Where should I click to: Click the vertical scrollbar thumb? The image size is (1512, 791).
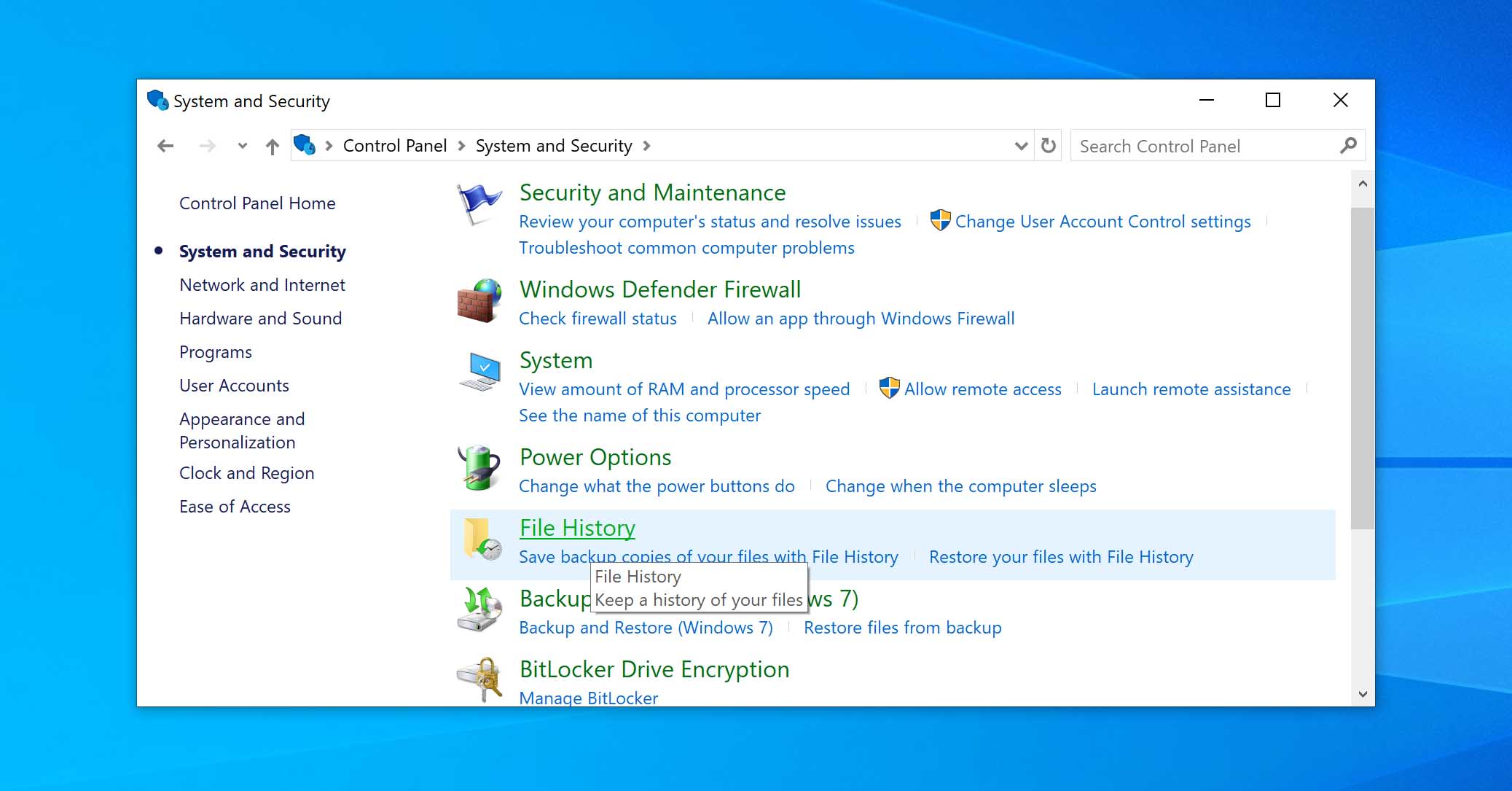tap(1363, 368)
